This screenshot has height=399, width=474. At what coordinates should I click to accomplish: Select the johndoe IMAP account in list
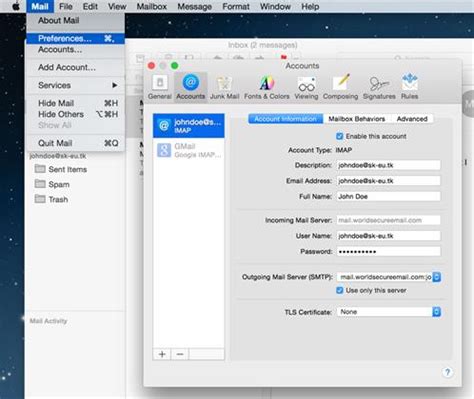coord(189,126)
